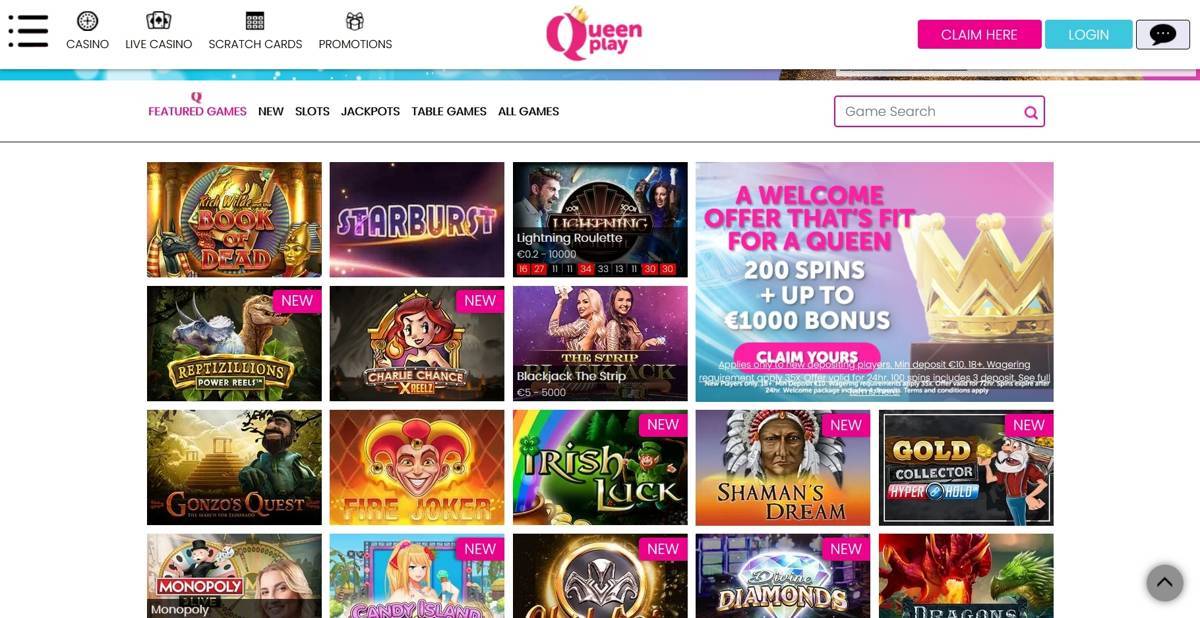Launch the Gonzo's Quest game tile
The height and width of the screenshot is (618, 1200).
234,467
